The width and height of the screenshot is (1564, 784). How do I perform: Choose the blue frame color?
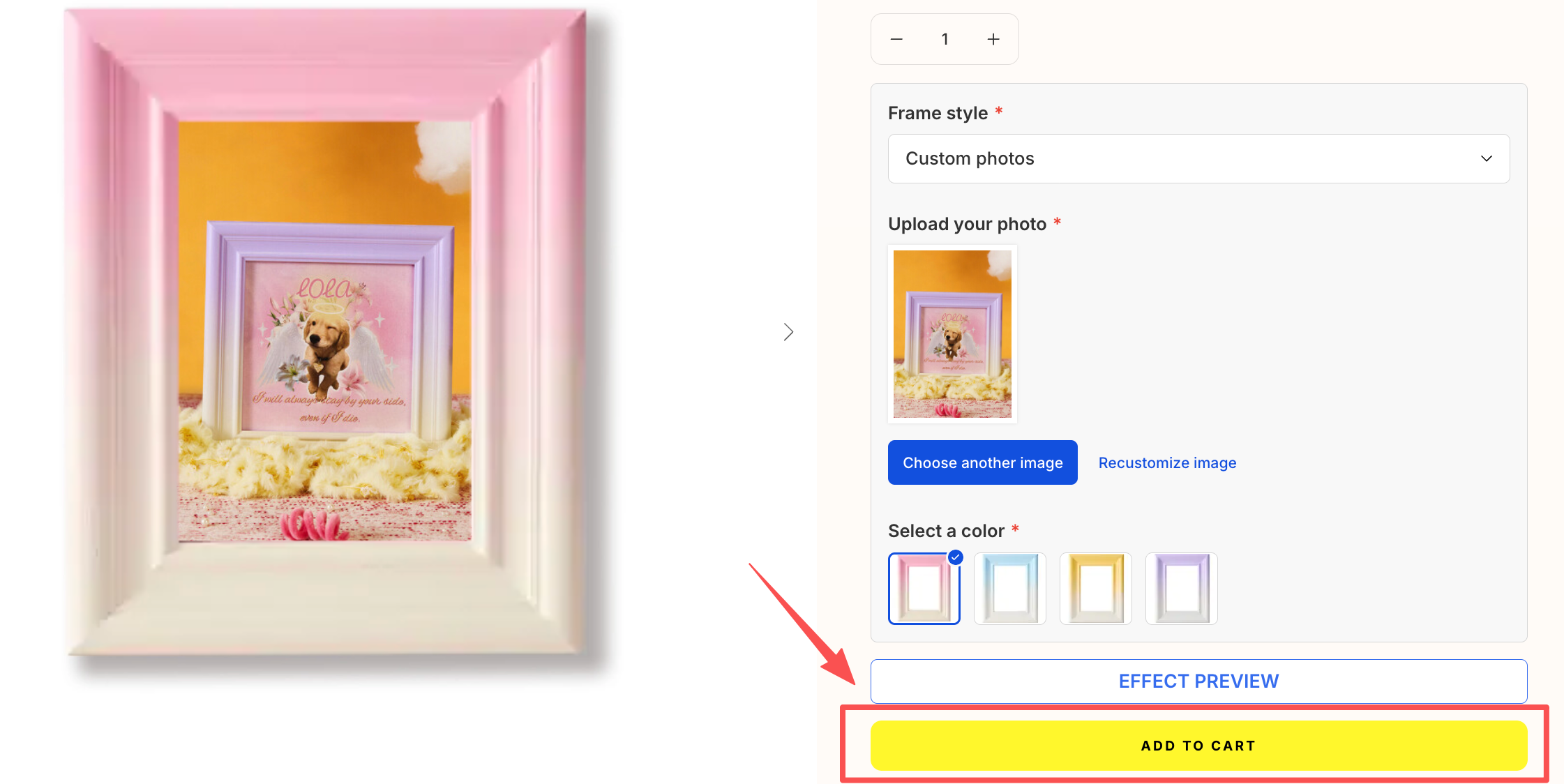pos(1009,588)
